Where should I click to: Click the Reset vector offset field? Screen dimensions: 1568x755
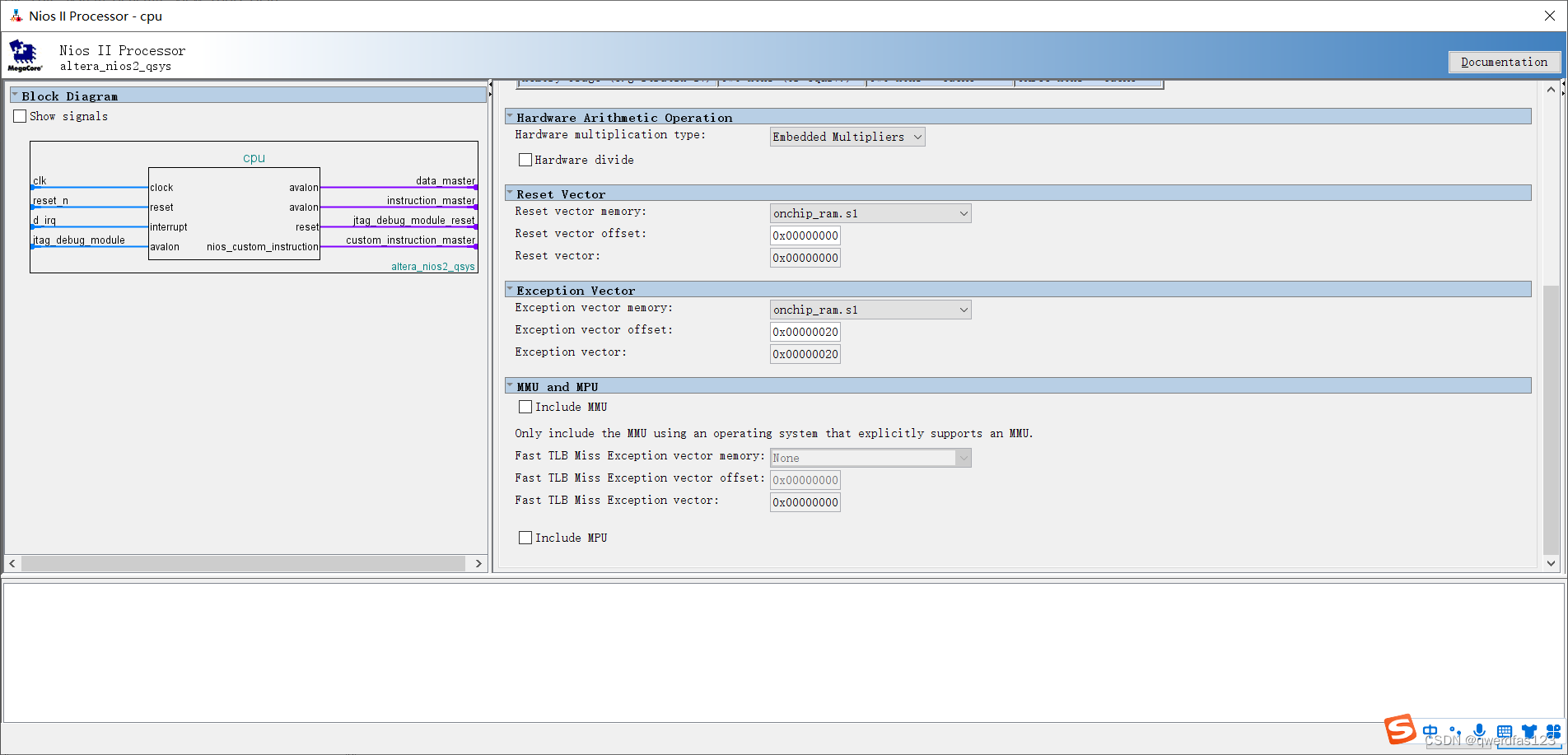805,235
